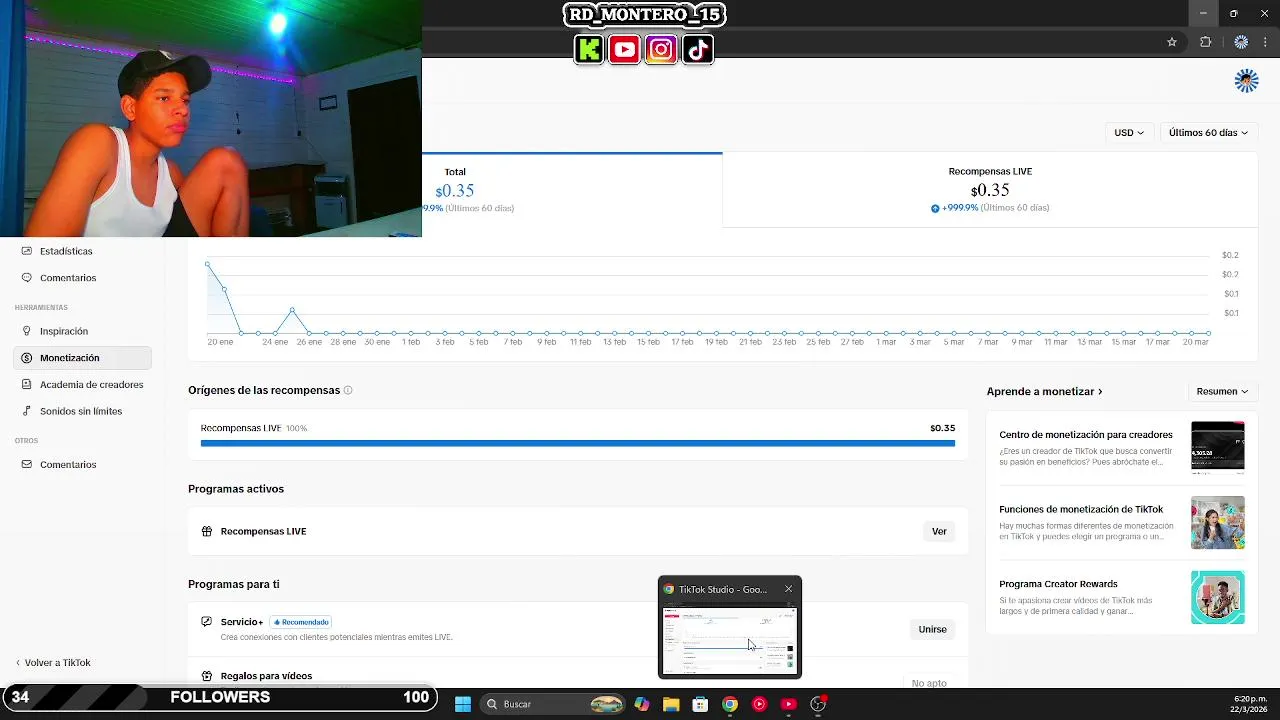
Task: Click the Recomendado badge next to Servicio+
Action: (x=300, y=622)
